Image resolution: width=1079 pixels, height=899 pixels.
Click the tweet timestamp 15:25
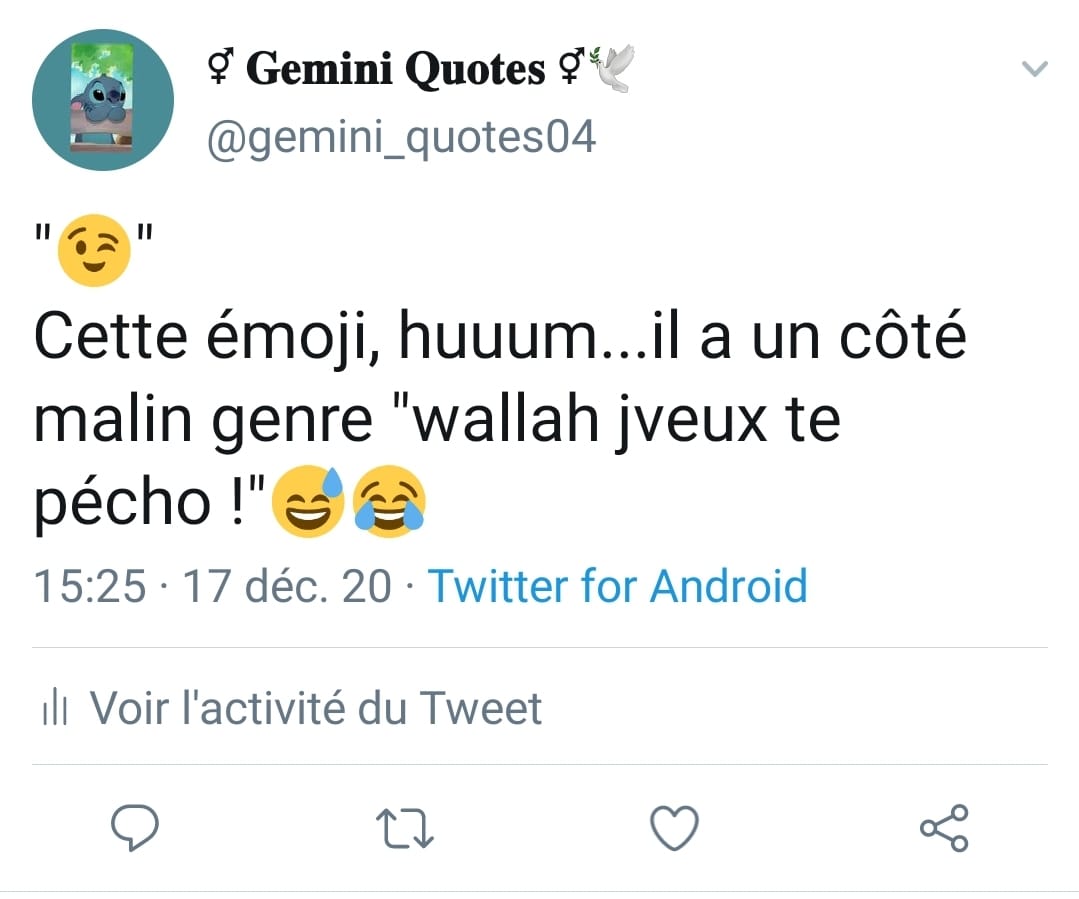tap(90, 586)
